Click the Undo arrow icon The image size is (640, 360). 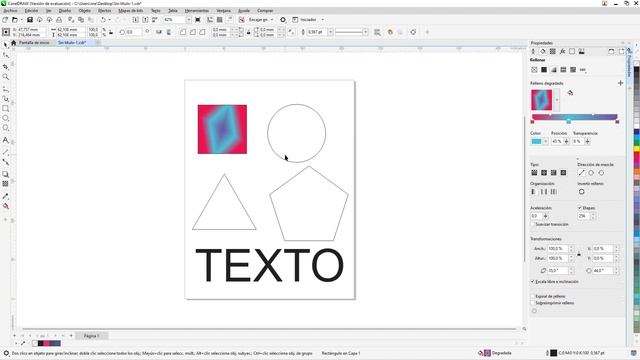coord(103,20)
